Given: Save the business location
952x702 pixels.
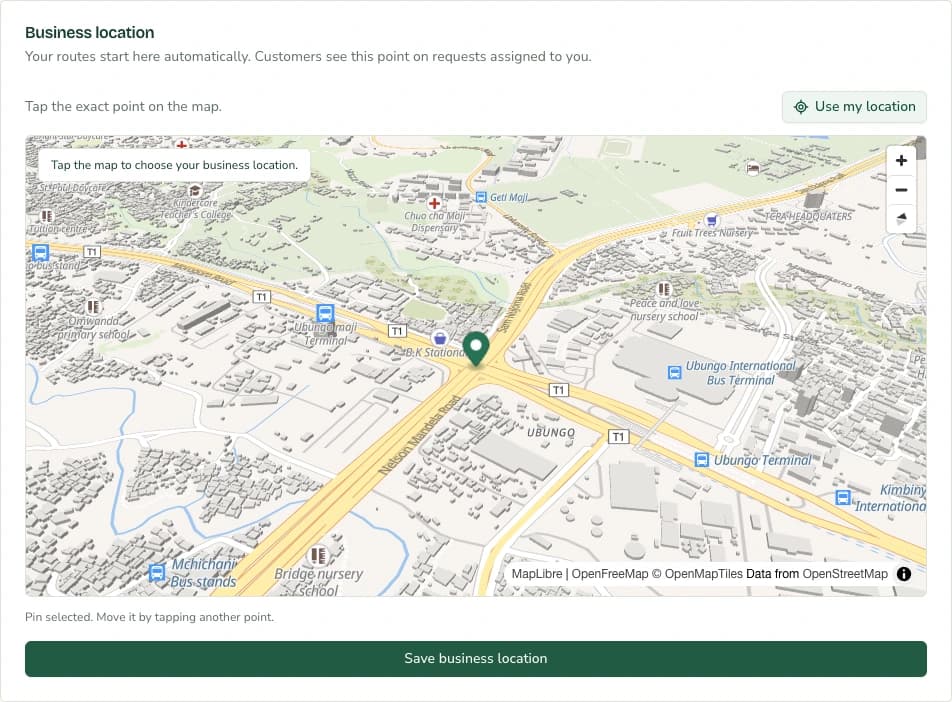Looking at the screenshot, I should pyautogui.click(x=475, y=658).
